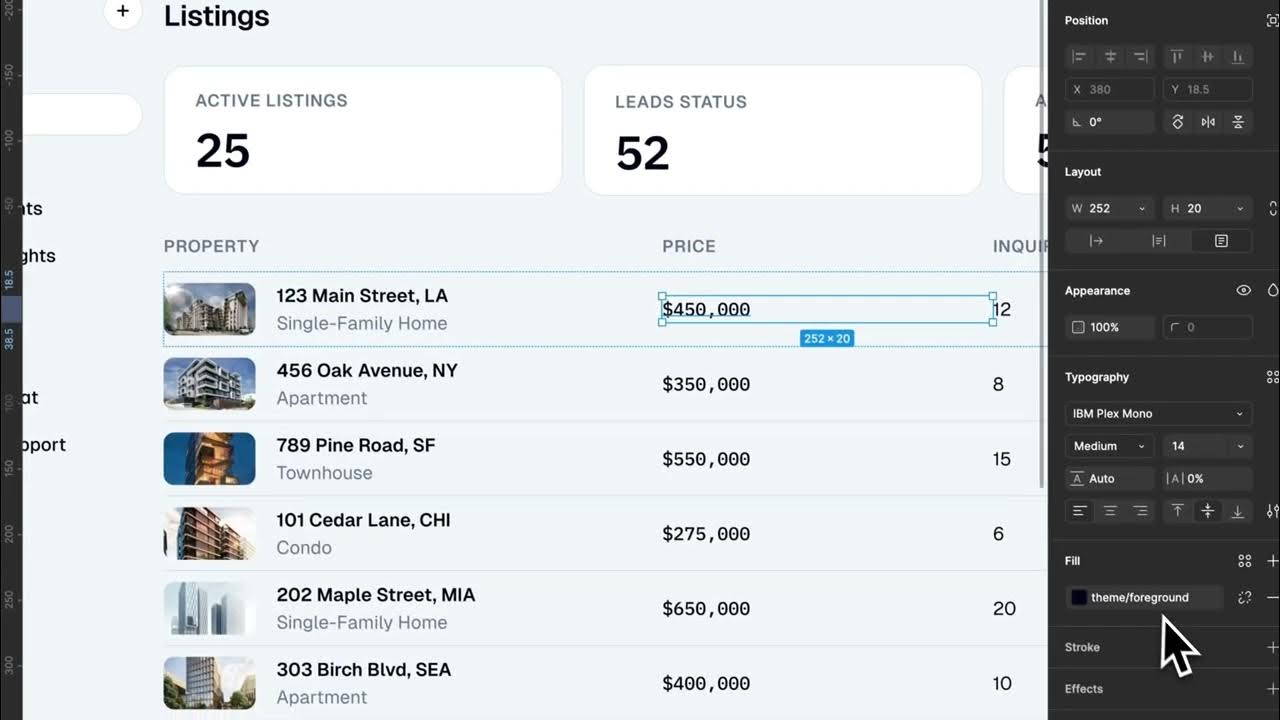Click text align center in Typography

click(x=1110, y=511)
